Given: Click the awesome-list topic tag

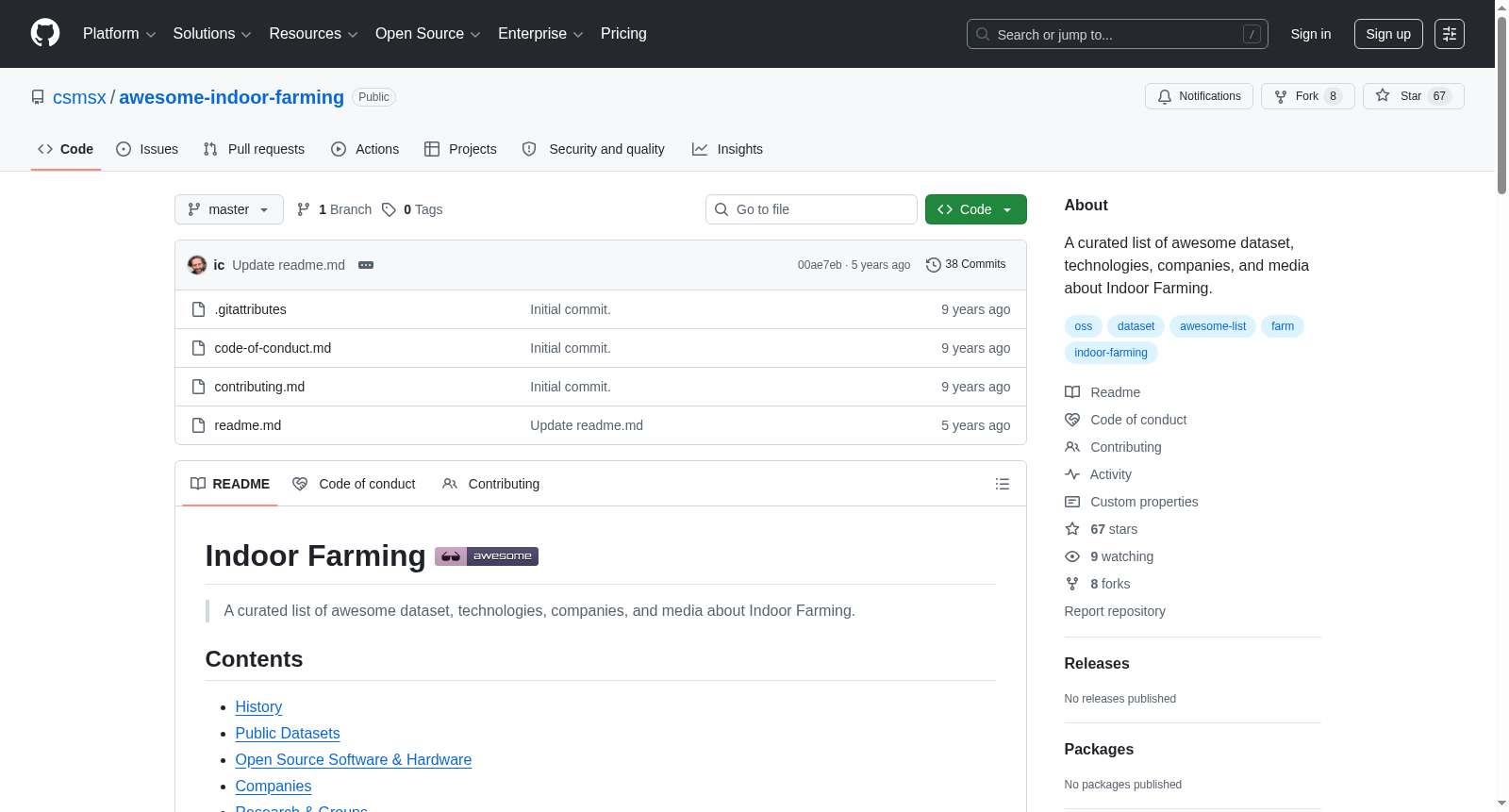Looking at the screenshot, I should pos(1213,326).
